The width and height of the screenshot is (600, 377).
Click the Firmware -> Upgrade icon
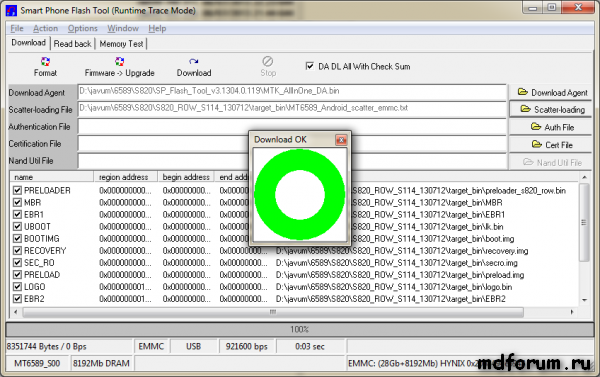click(119, 62)
